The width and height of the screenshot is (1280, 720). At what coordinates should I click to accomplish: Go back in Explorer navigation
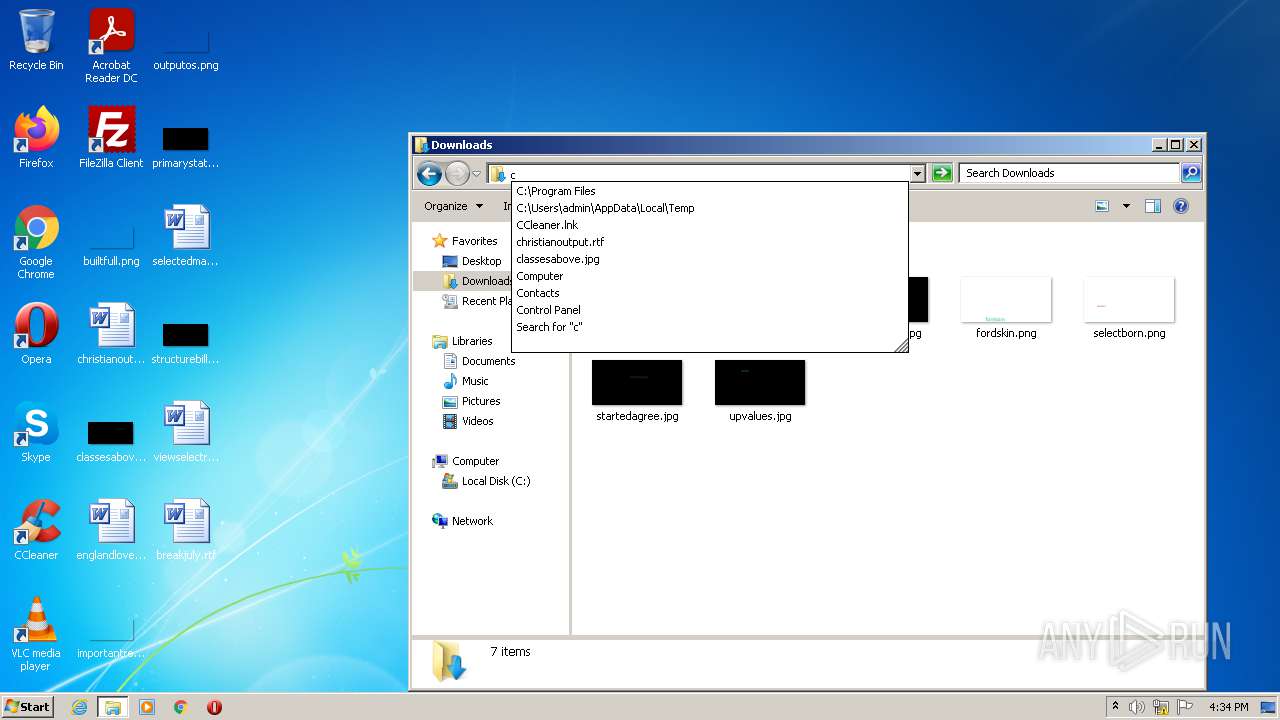click(429, 174)
